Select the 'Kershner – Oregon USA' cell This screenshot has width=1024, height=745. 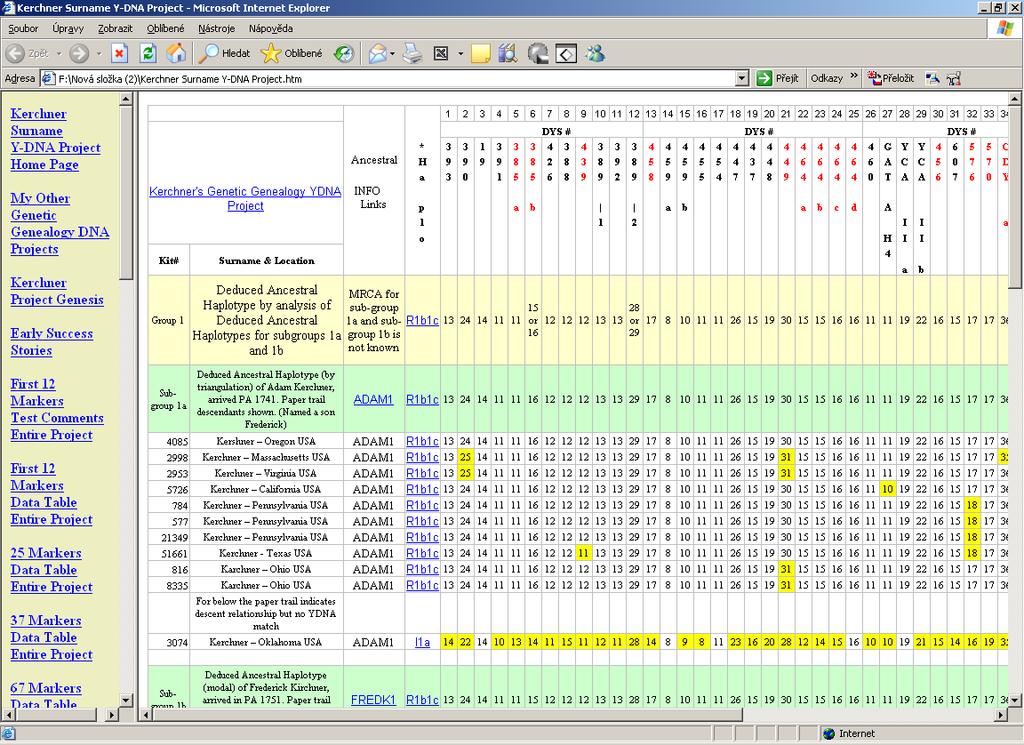pyautogui.click(x=266, y=441)
